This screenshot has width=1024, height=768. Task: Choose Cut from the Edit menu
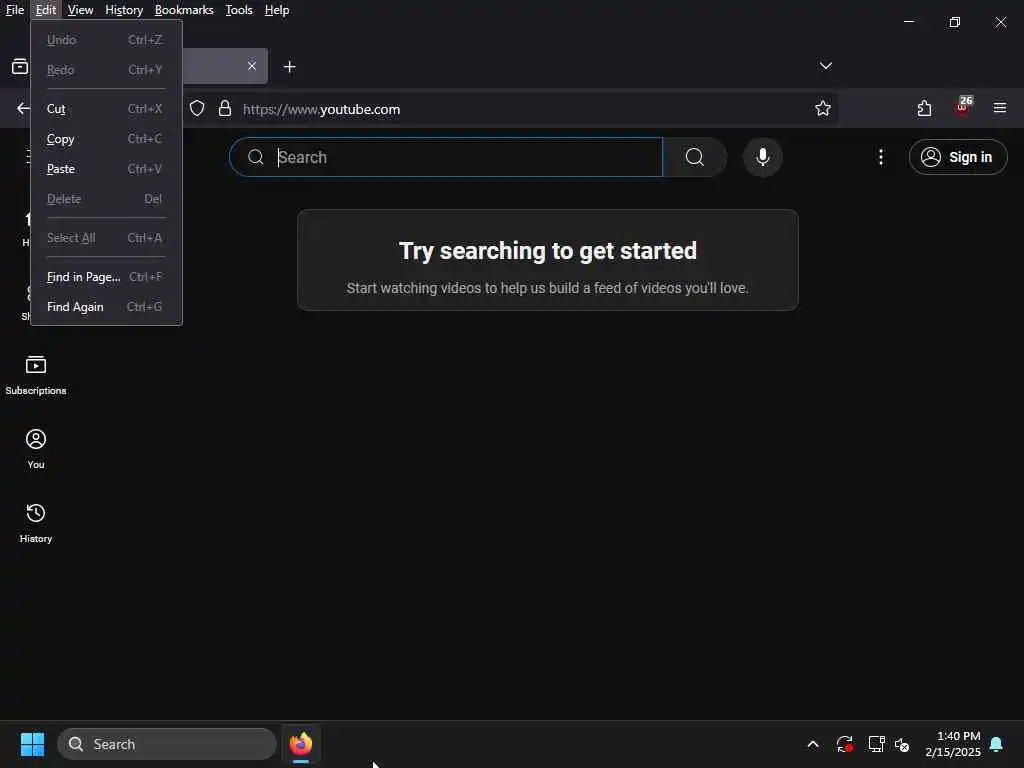(106, 108)
